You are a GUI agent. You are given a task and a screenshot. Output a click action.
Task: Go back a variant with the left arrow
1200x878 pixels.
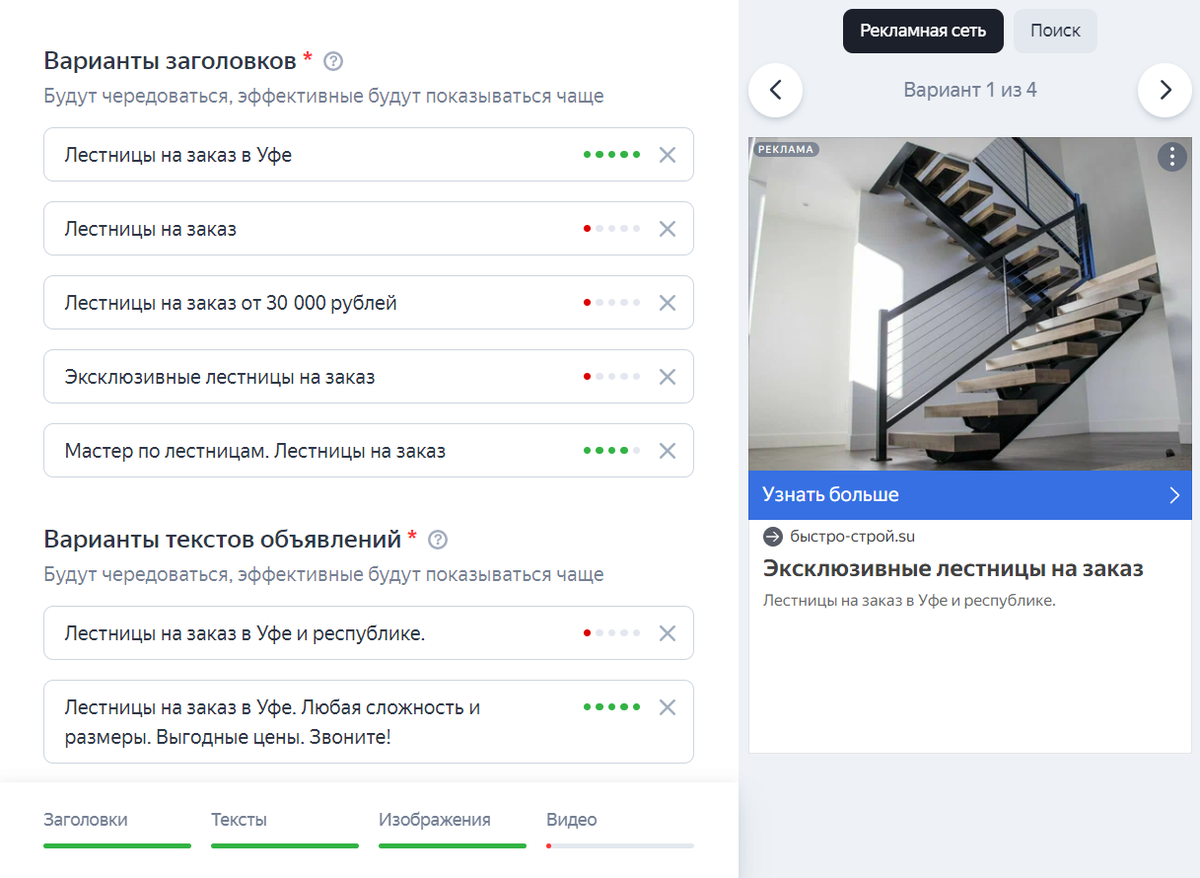coord(776,90)
